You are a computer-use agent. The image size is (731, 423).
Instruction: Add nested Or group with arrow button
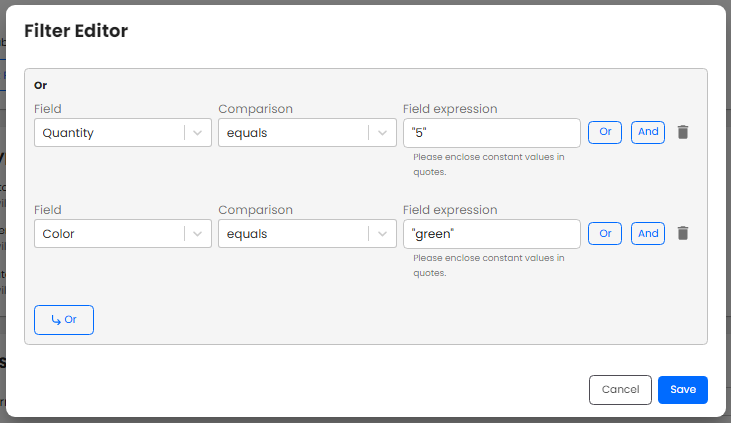tap(64, 320)
